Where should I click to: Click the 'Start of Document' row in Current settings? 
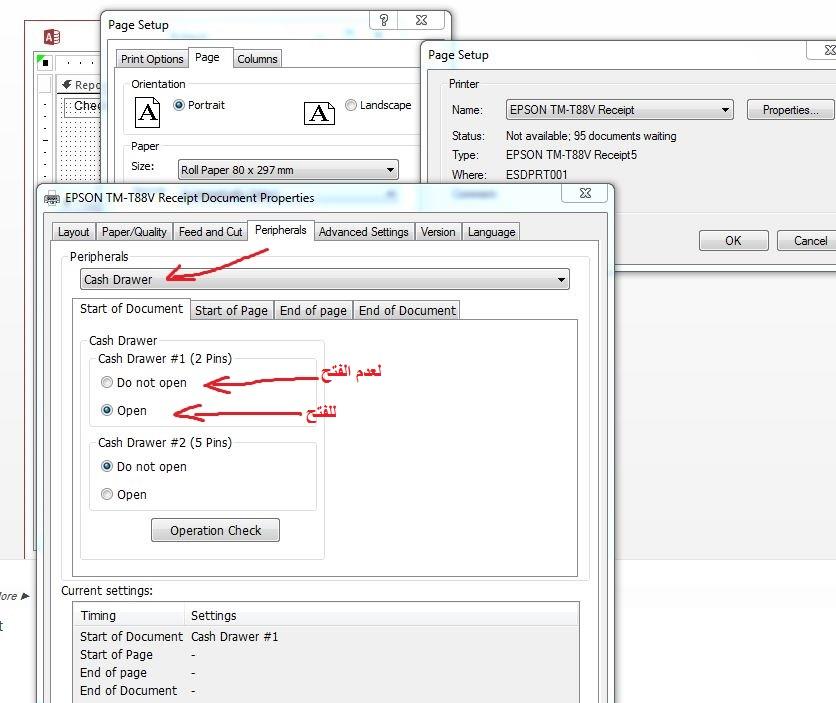tap(326, 637)
